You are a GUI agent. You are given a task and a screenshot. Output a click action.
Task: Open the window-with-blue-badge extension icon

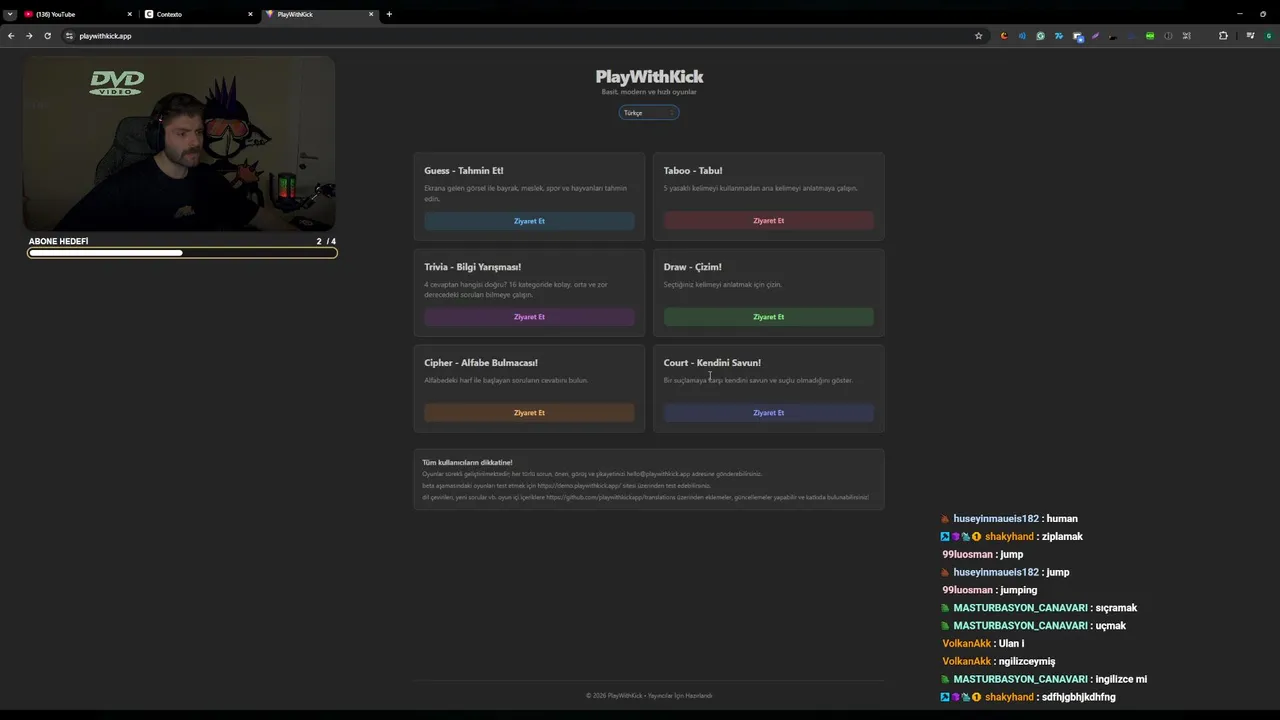(x=1077, y=36)
